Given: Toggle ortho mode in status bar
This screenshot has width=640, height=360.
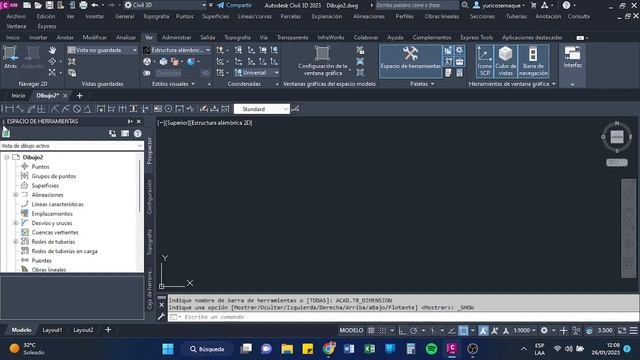Looking at the screenshot, I should pyautogui.click(x=402, y=330).
